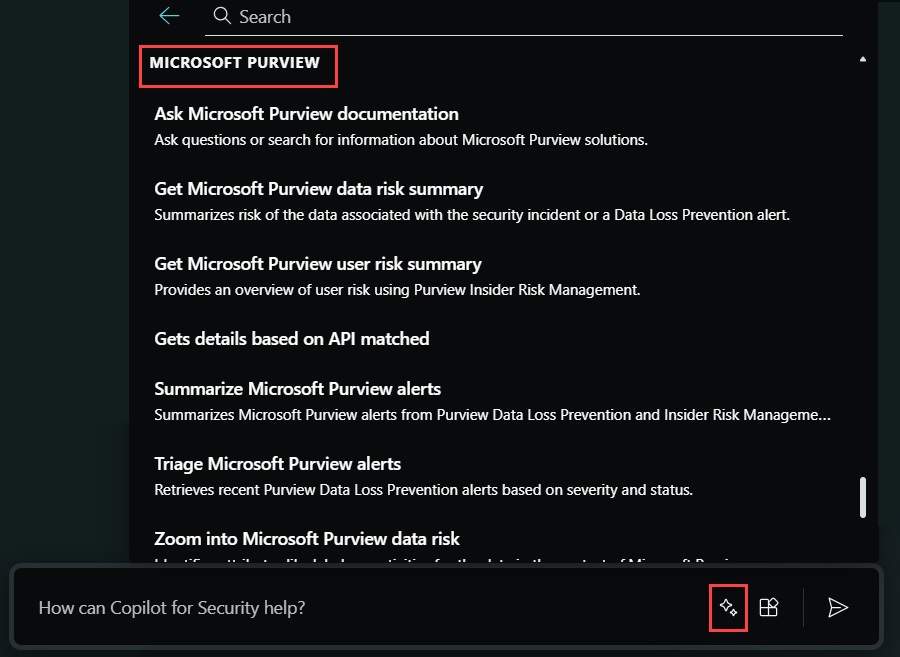This screenshot has width=900, height=657.
Task: Click the vertical scrollbar thumb
Action: point(863,497)
